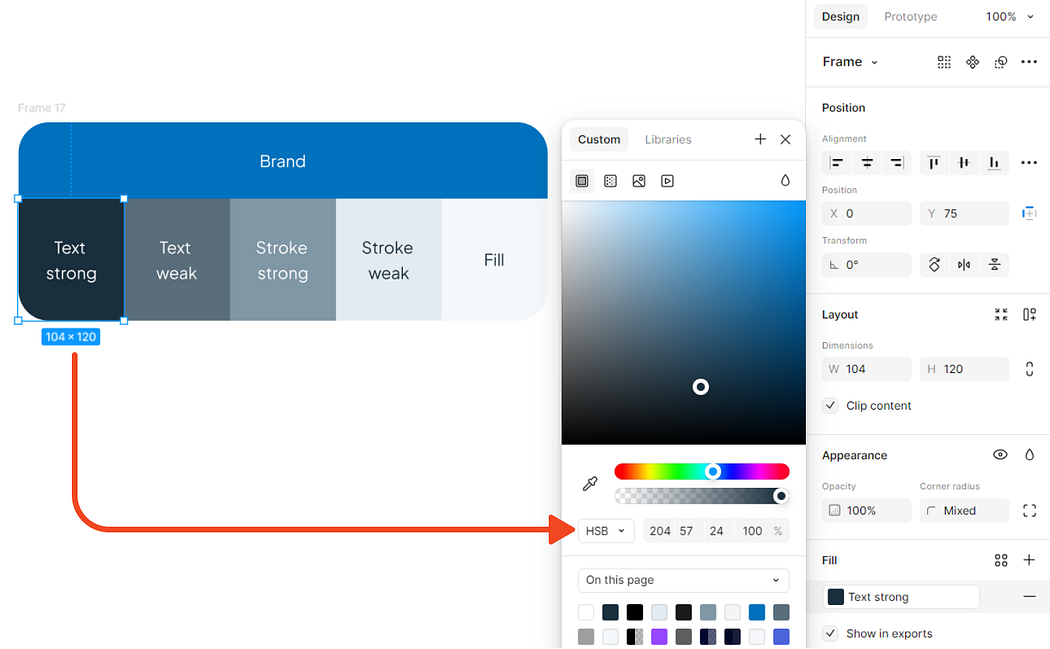
Task: Select the image fill type icon
Action: tap(639, 181)
